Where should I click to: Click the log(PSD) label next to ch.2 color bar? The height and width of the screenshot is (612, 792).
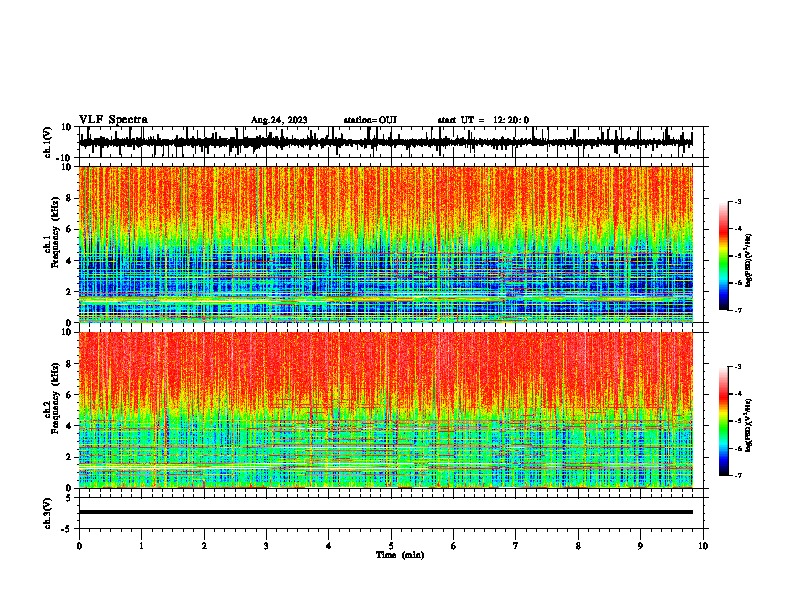click(x=749, y=425)
